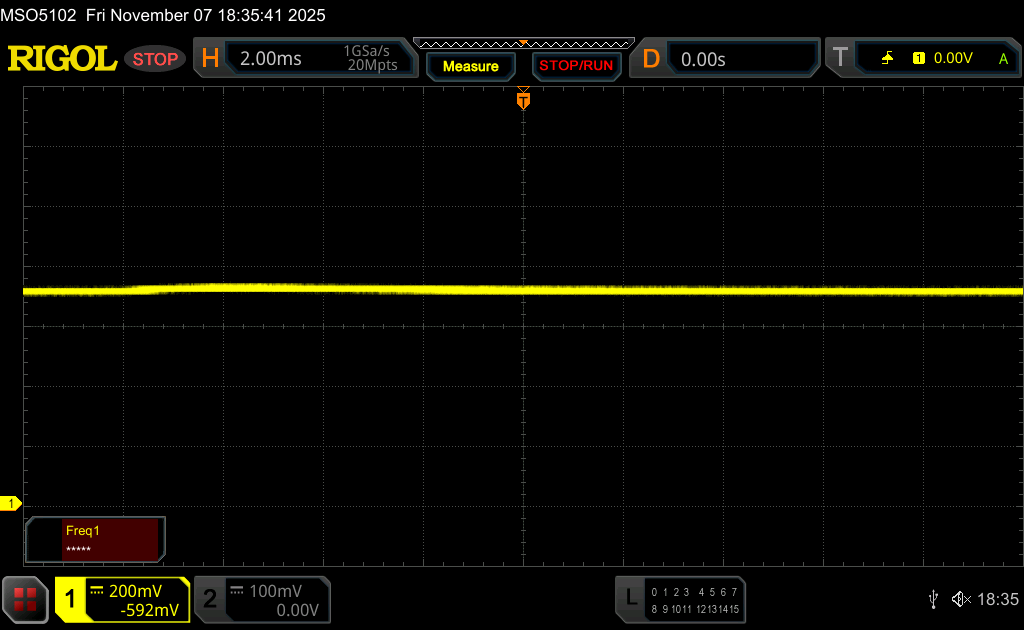Tap the orange D delay icon
1024x630 pixels.
point(651,59)
